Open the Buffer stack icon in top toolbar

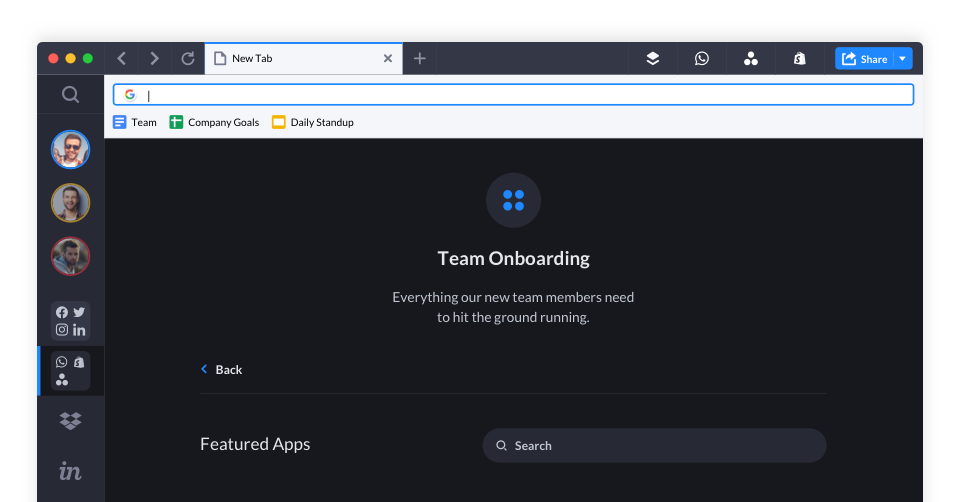click(x=653, y=59)
